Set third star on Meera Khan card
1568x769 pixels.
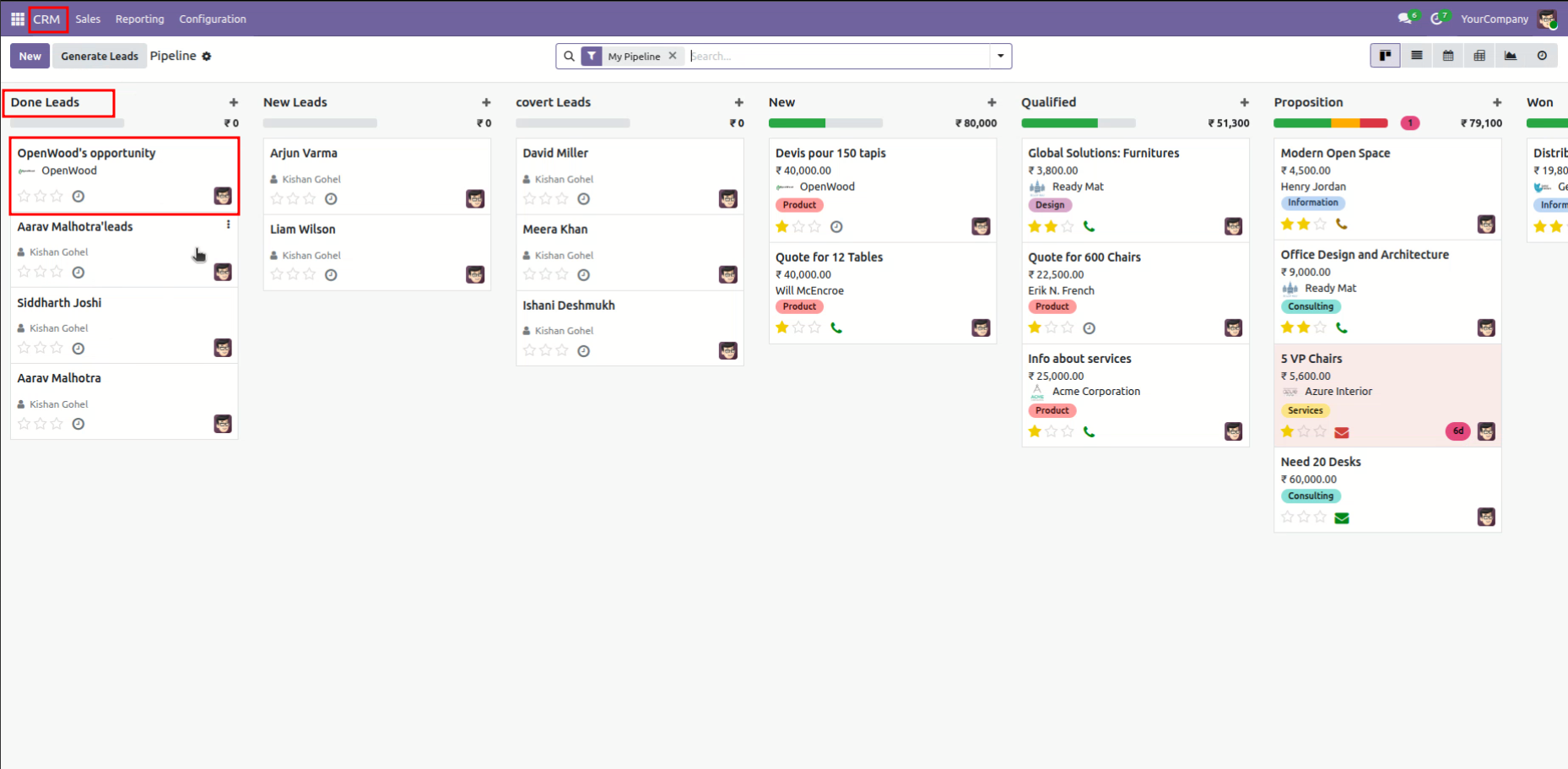click(562, 274)
